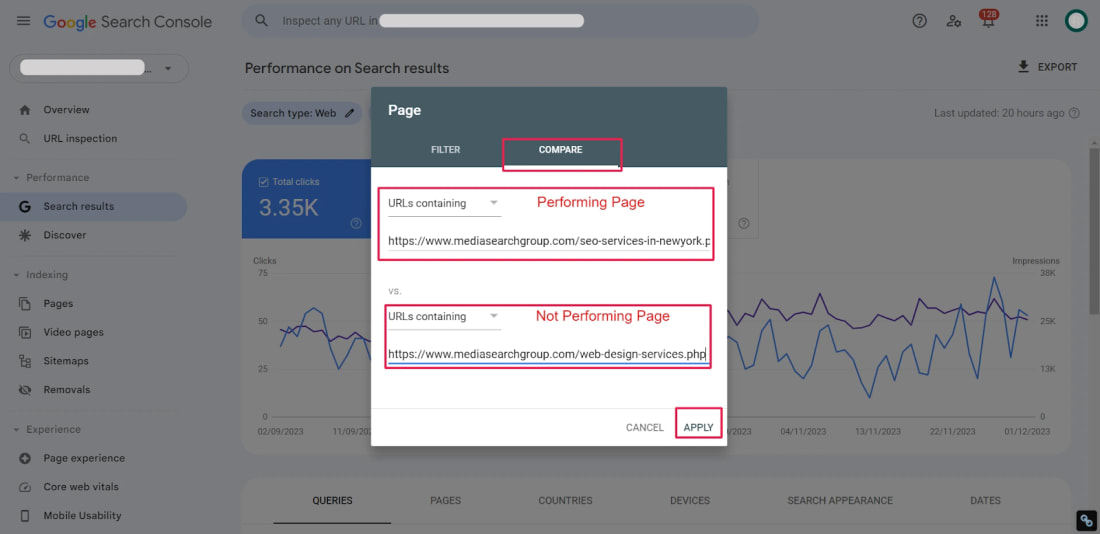Viewport: 1100px width, 534px height.
Task: Click the Export download icon
Action: (x=1024, y=67)
